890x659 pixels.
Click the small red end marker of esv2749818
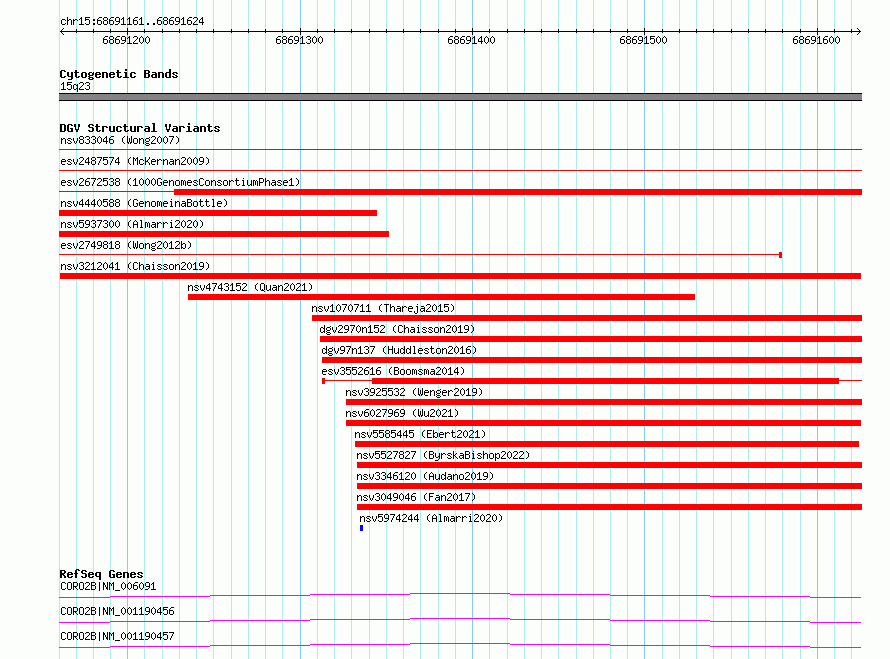780,255
